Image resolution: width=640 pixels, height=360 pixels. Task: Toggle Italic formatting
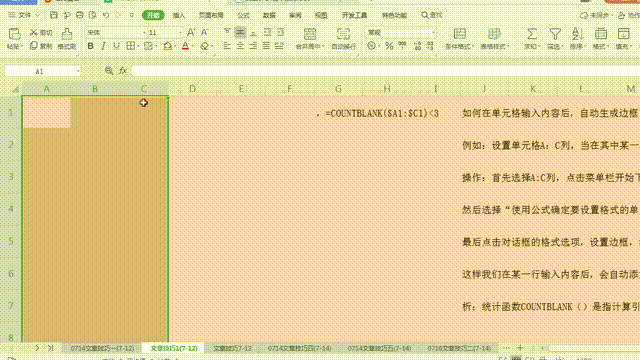[103, 46]
